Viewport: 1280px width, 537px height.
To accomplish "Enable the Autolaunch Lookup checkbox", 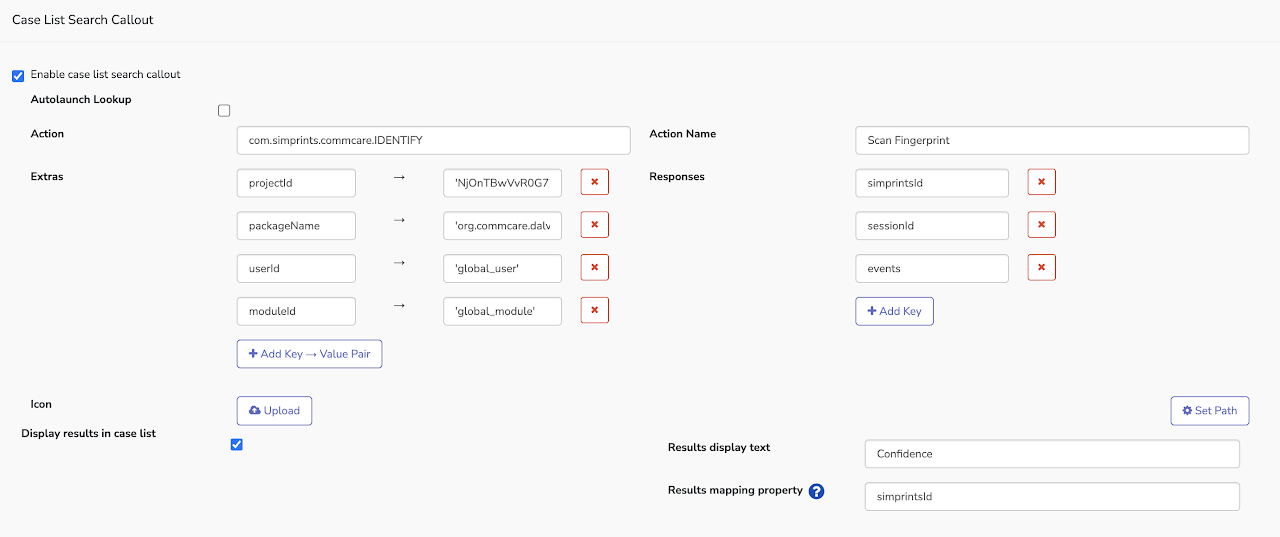I will [224, 111].
